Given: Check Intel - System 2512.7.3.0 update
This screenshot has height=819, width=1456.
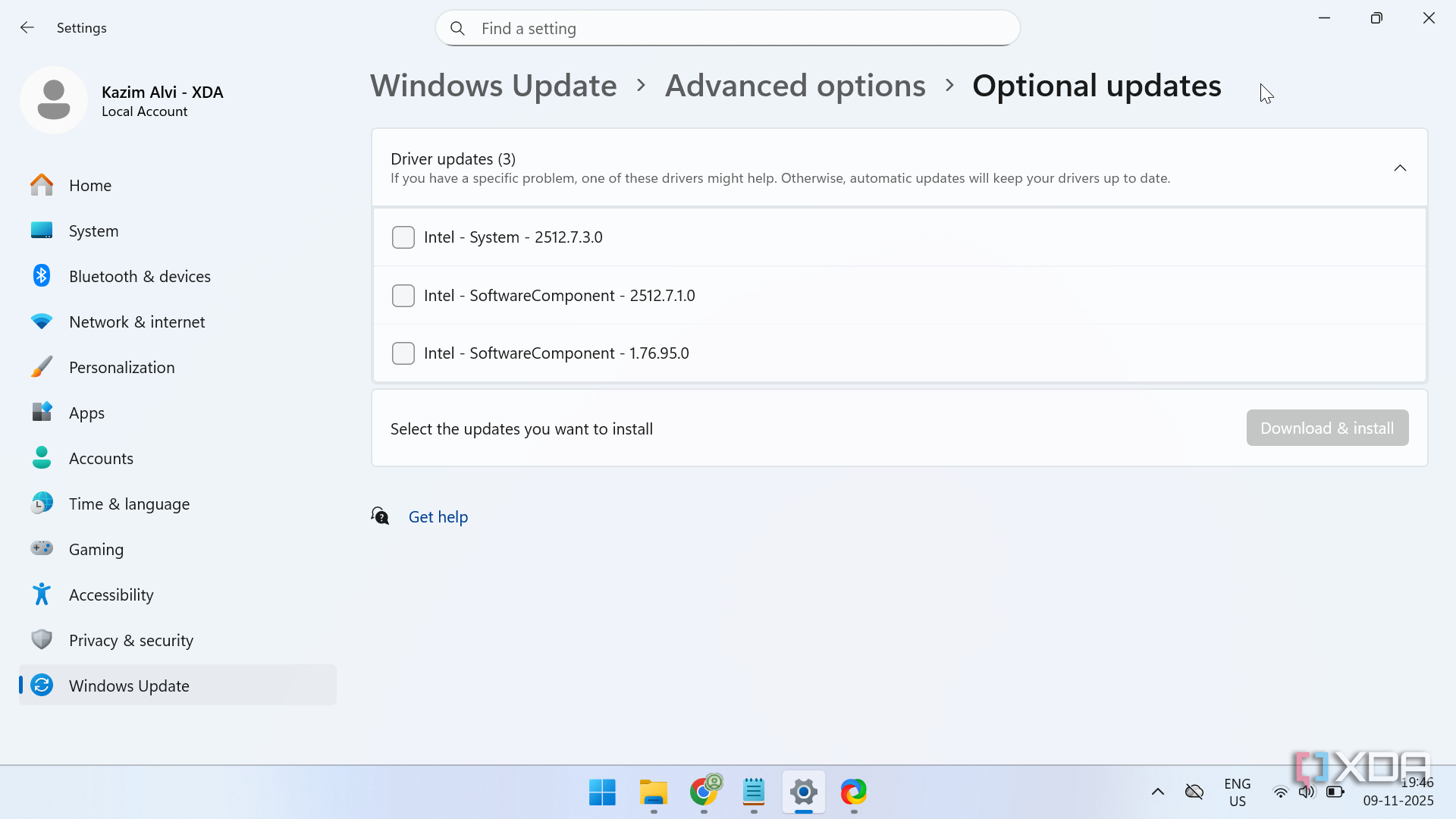Looking at the screenshot, I should tap(403, 237).
